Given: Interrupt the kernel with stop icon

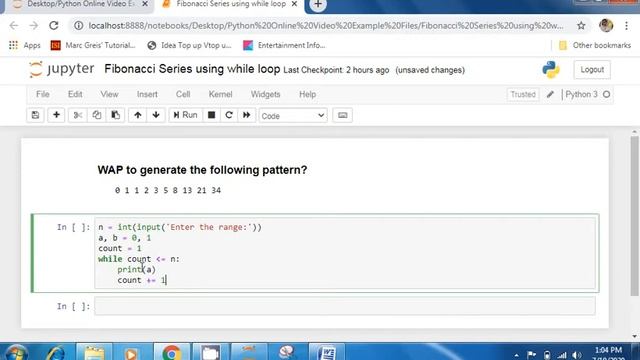Looking at the screenshot, I should coord(211,115).
